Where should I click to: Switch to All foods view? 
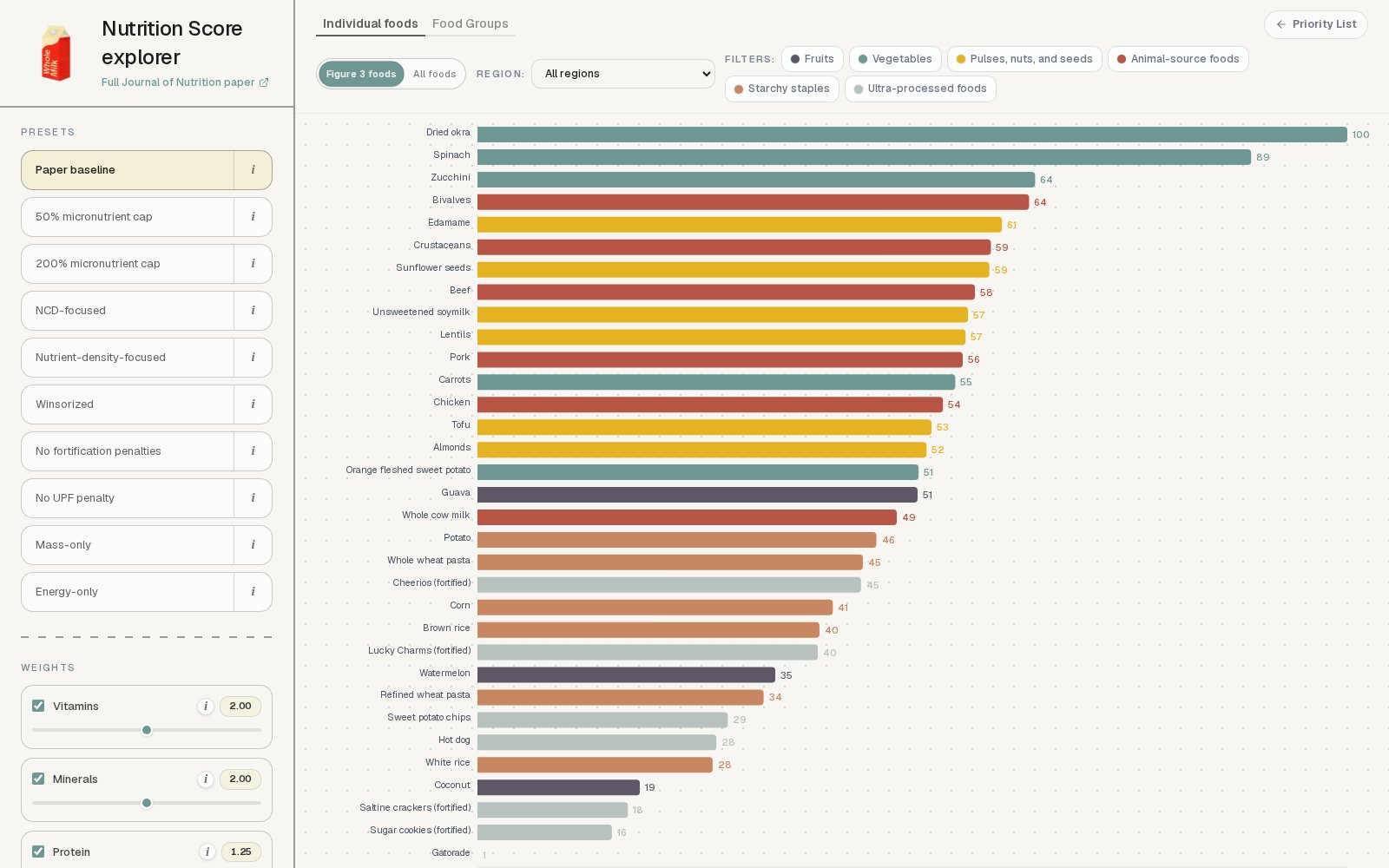tap(434, 74)
